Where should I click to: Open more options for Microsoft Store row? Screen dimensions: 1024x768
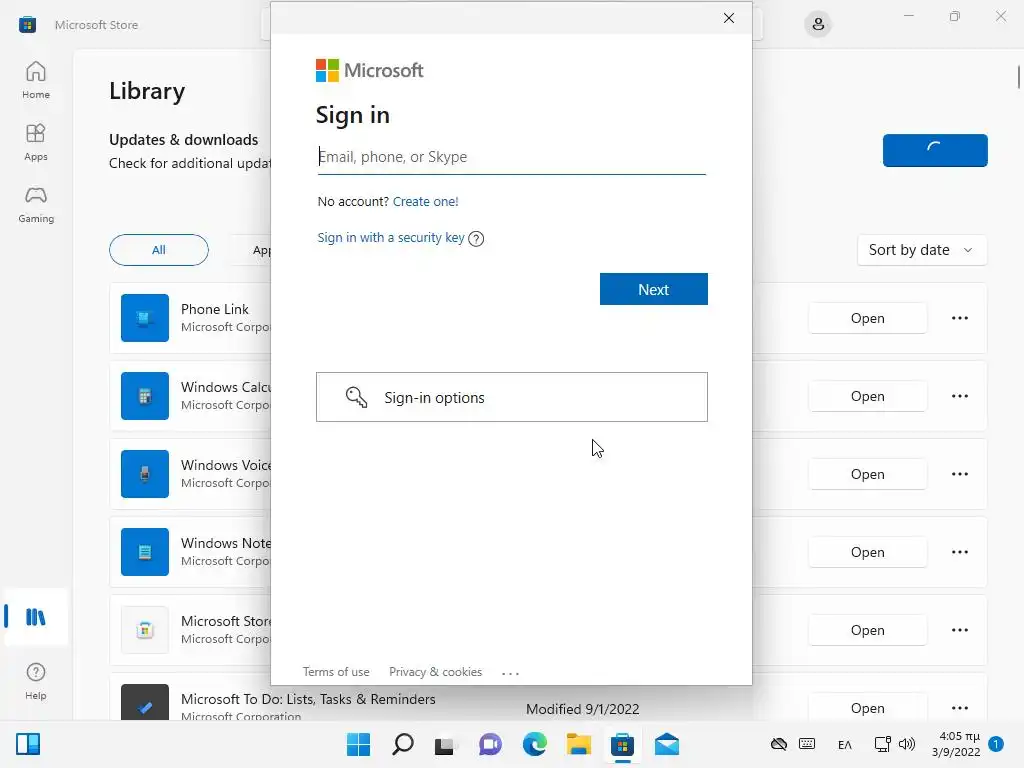959,630
